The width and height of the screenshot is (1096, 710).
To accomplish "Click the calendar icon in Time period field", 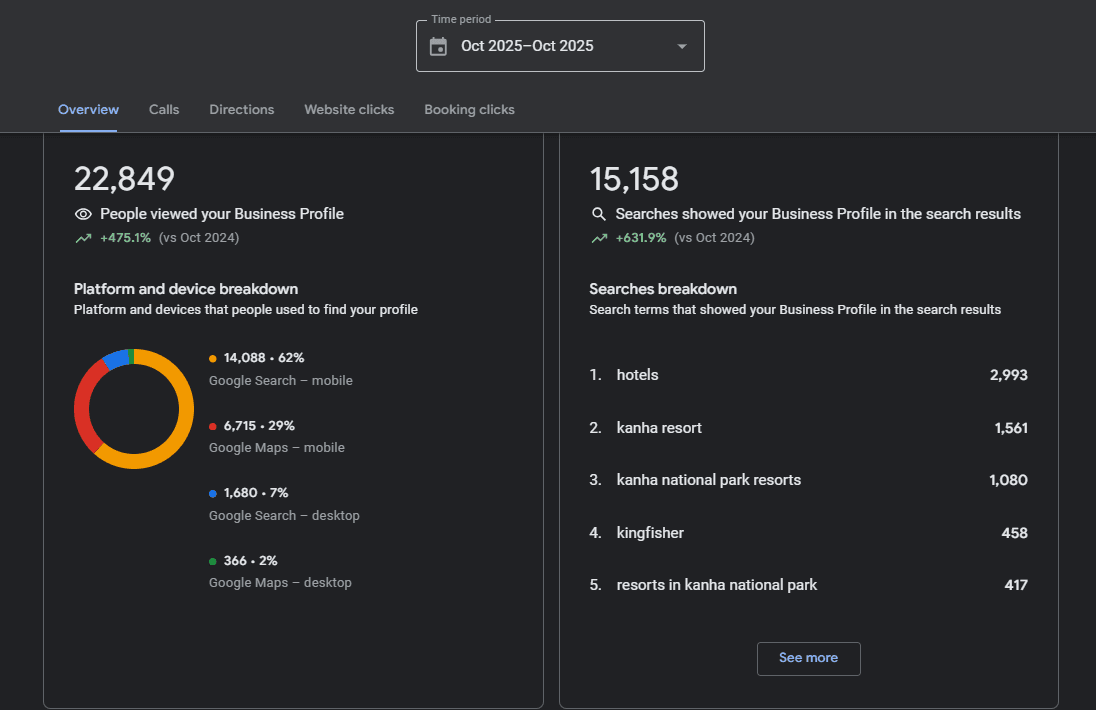I will (438, 47).
